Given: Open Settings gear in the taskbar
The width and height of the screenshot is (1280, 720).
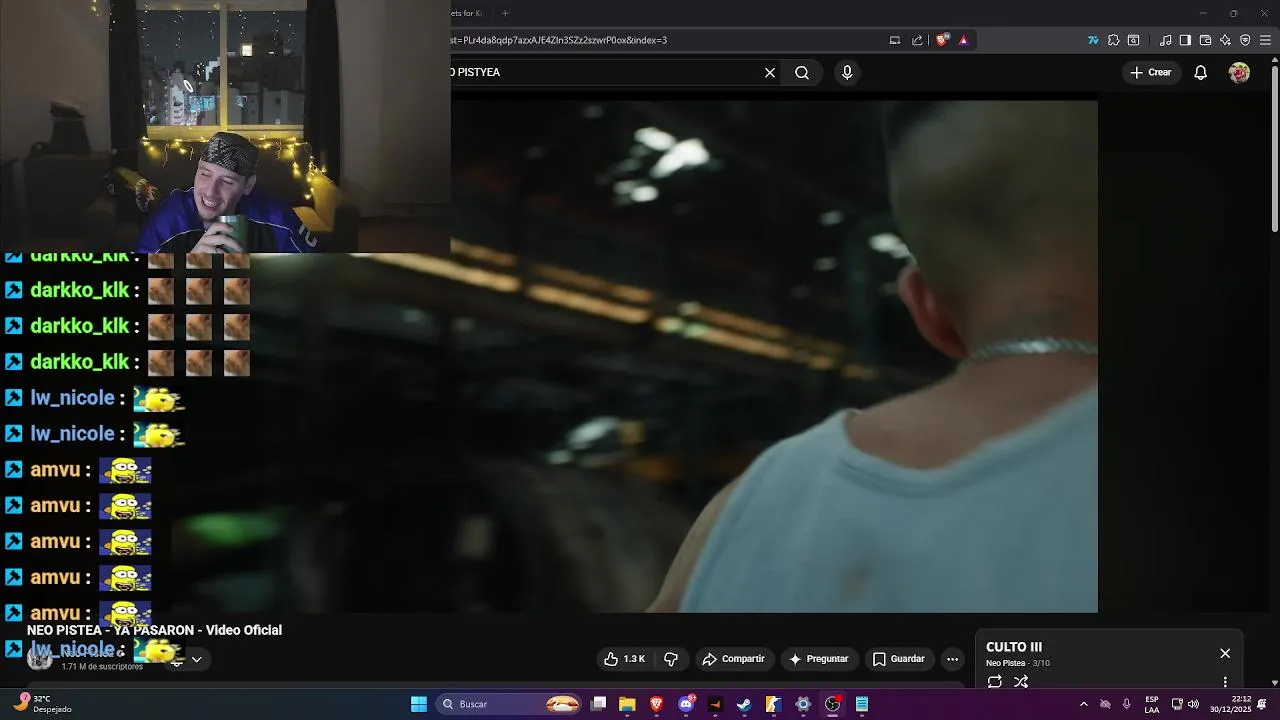Looking at the screenshot, I should (803, 704).
